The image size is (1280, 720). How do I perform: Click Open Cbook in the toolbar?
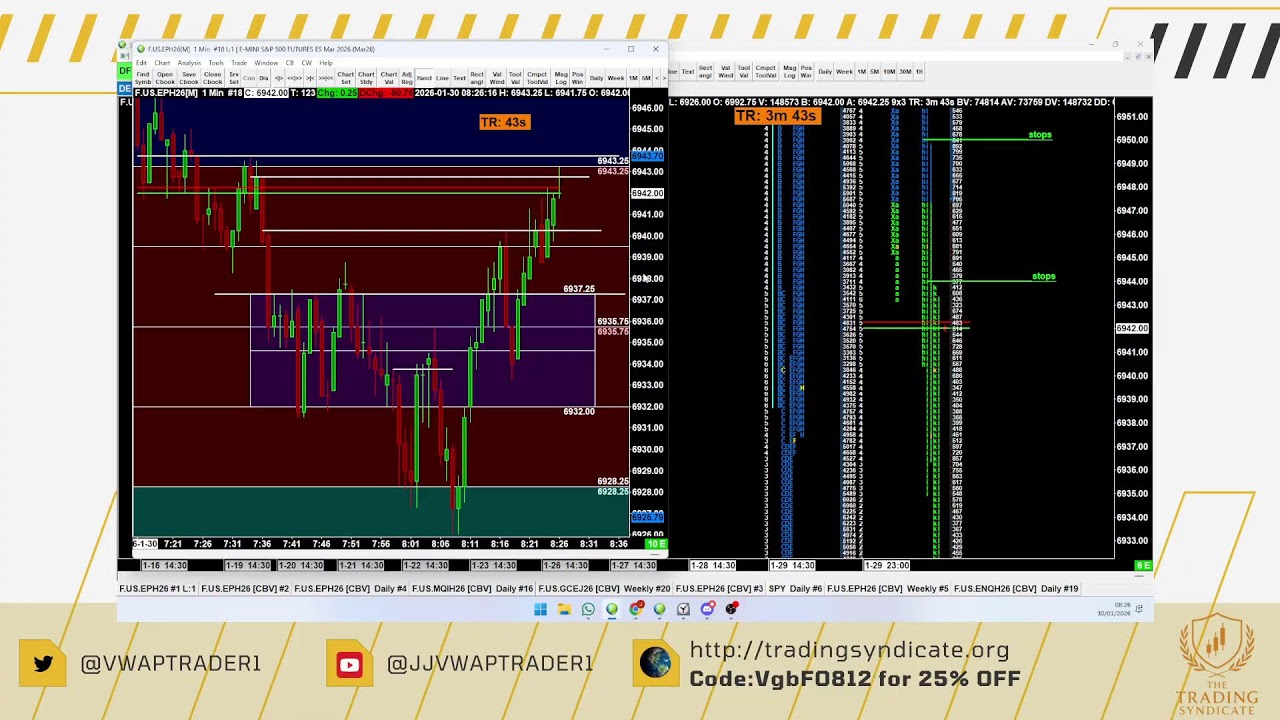click(x=165, y=77)
